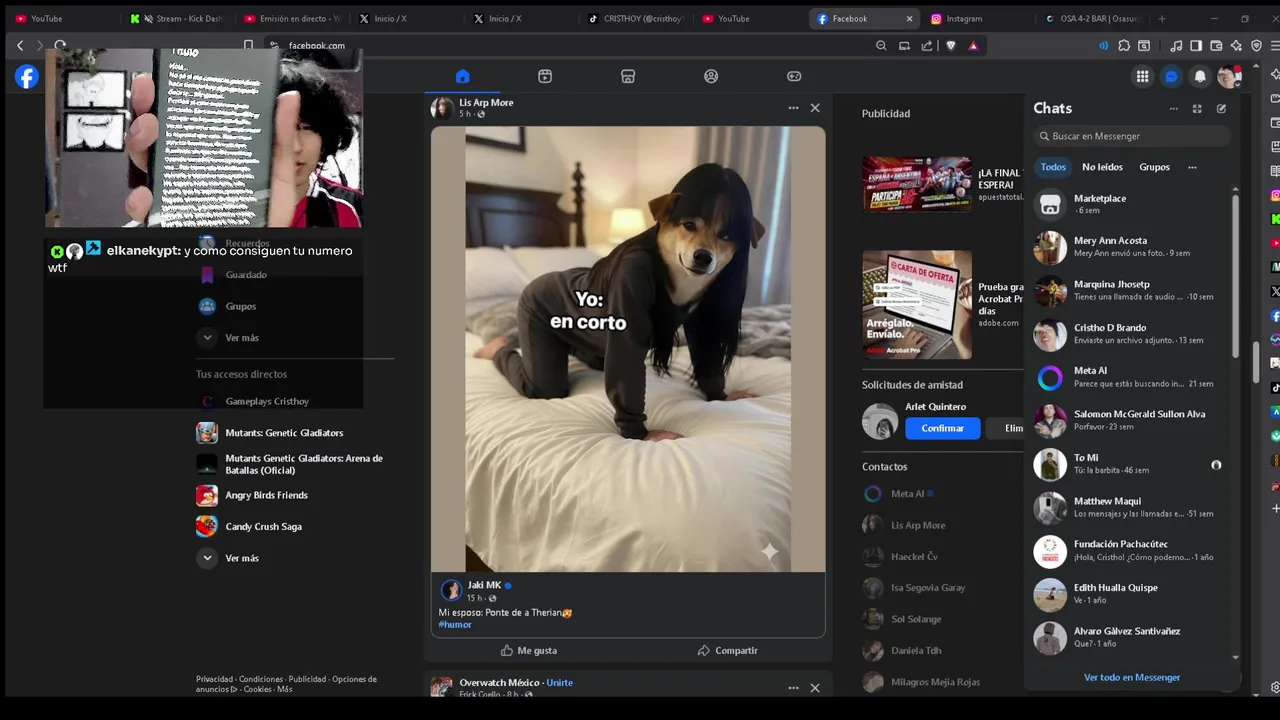Open the Adobe Acrobat ad thumbnail
This screenshot has height=720, width=1280.
pos(917,305)
